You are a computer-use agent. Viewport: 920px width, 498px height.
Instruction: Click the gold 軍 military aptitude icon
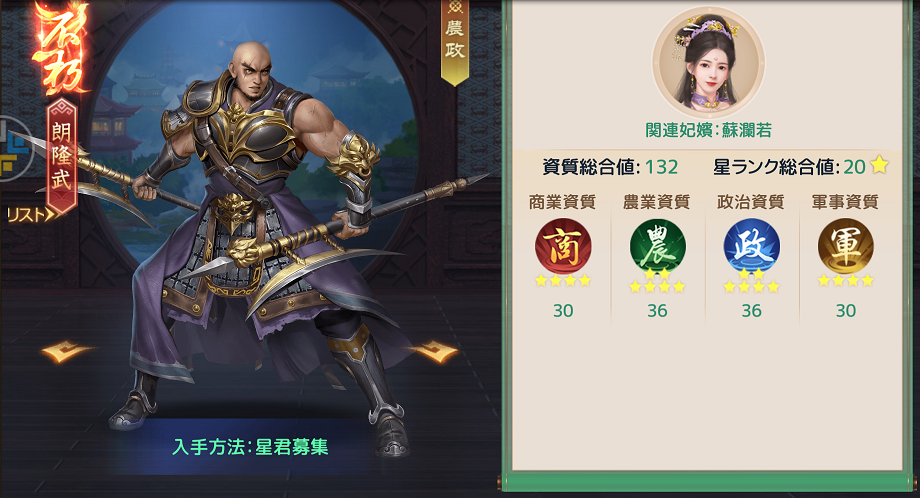click(845, 246)
